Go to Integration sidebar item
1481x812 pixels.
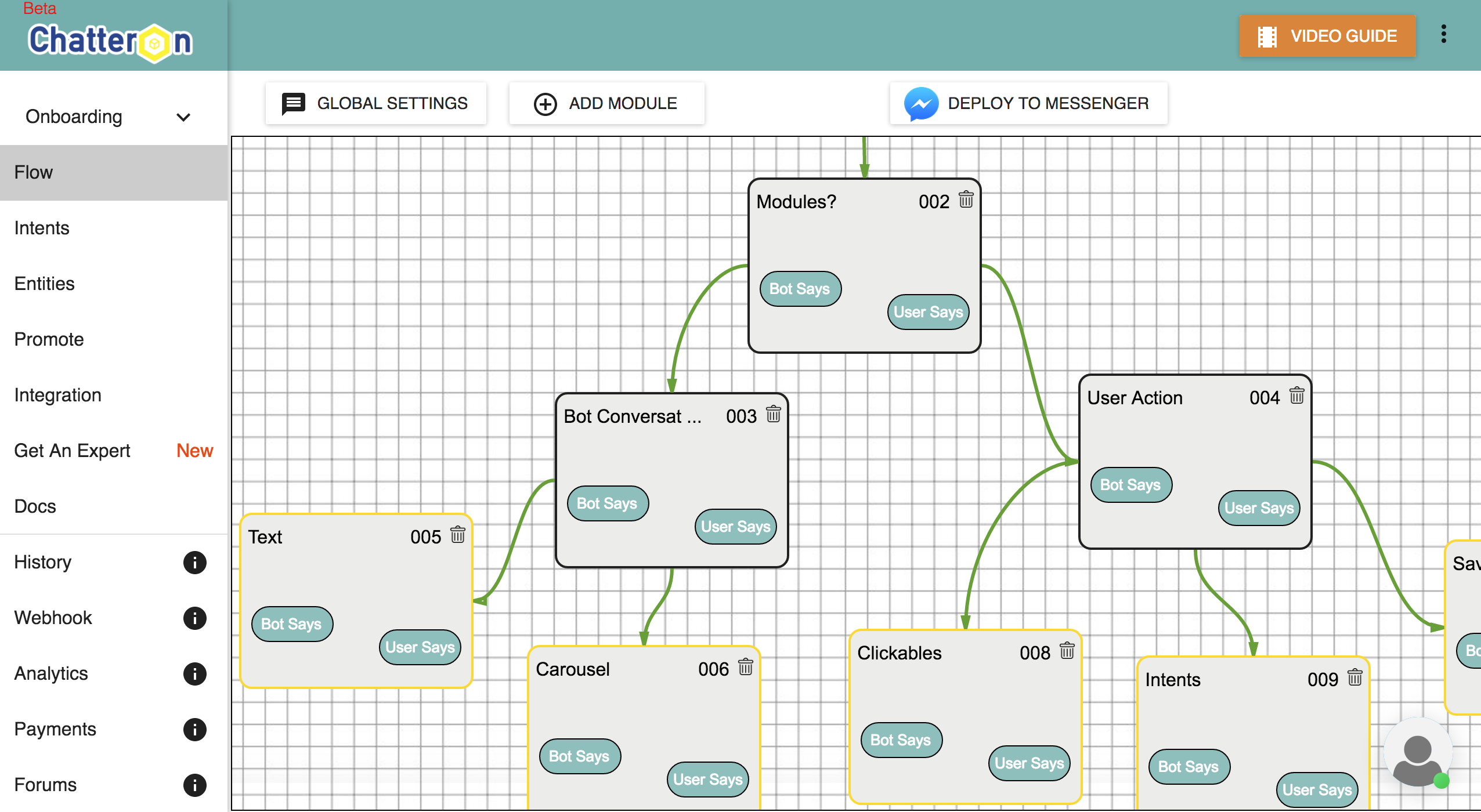(x=58, y=395)
